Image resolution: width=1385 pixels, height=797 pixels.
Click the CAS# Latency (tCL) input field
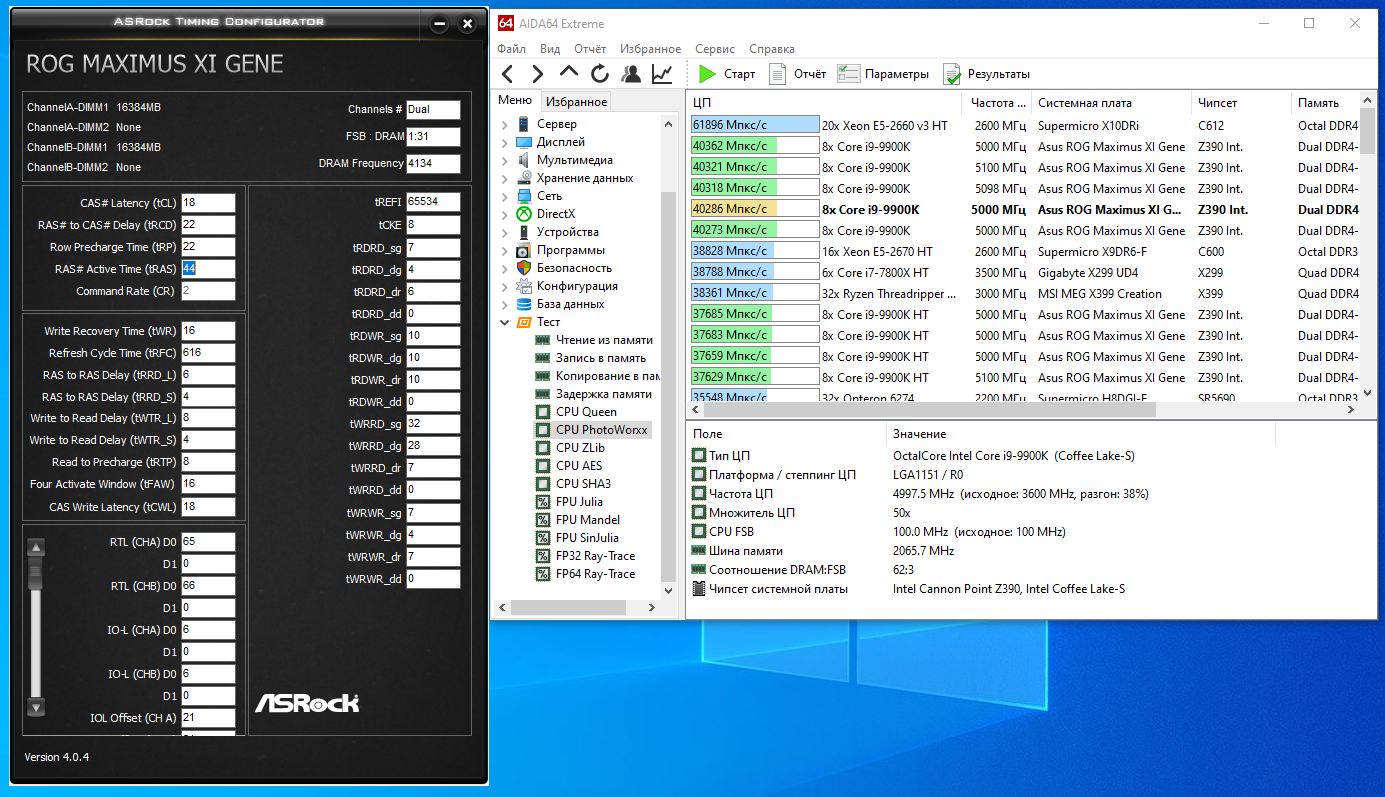coord(208,203)
